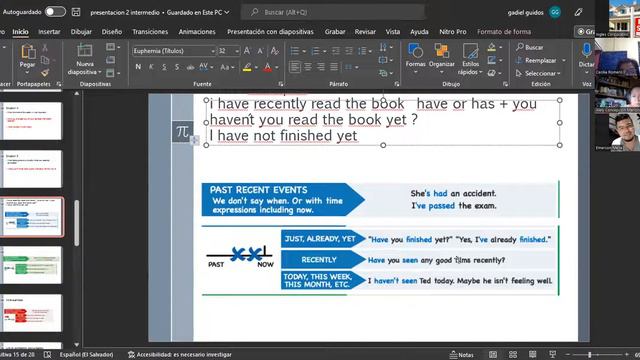Switch to the Transiciones tab
Image resolution: width=640 pixels, height=360 pixels.
[150, 31]
